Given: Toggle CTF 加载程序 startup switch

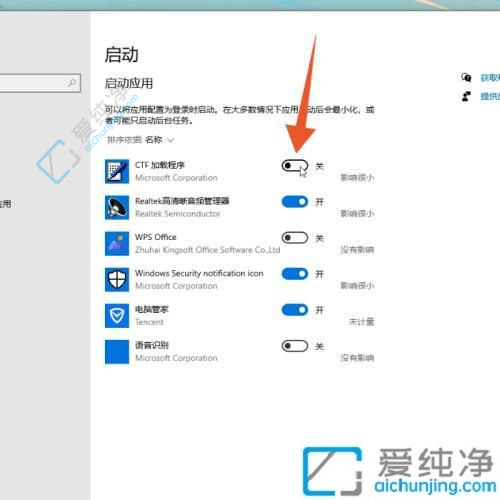Looking at the screenshot, I should pos(295,166).
